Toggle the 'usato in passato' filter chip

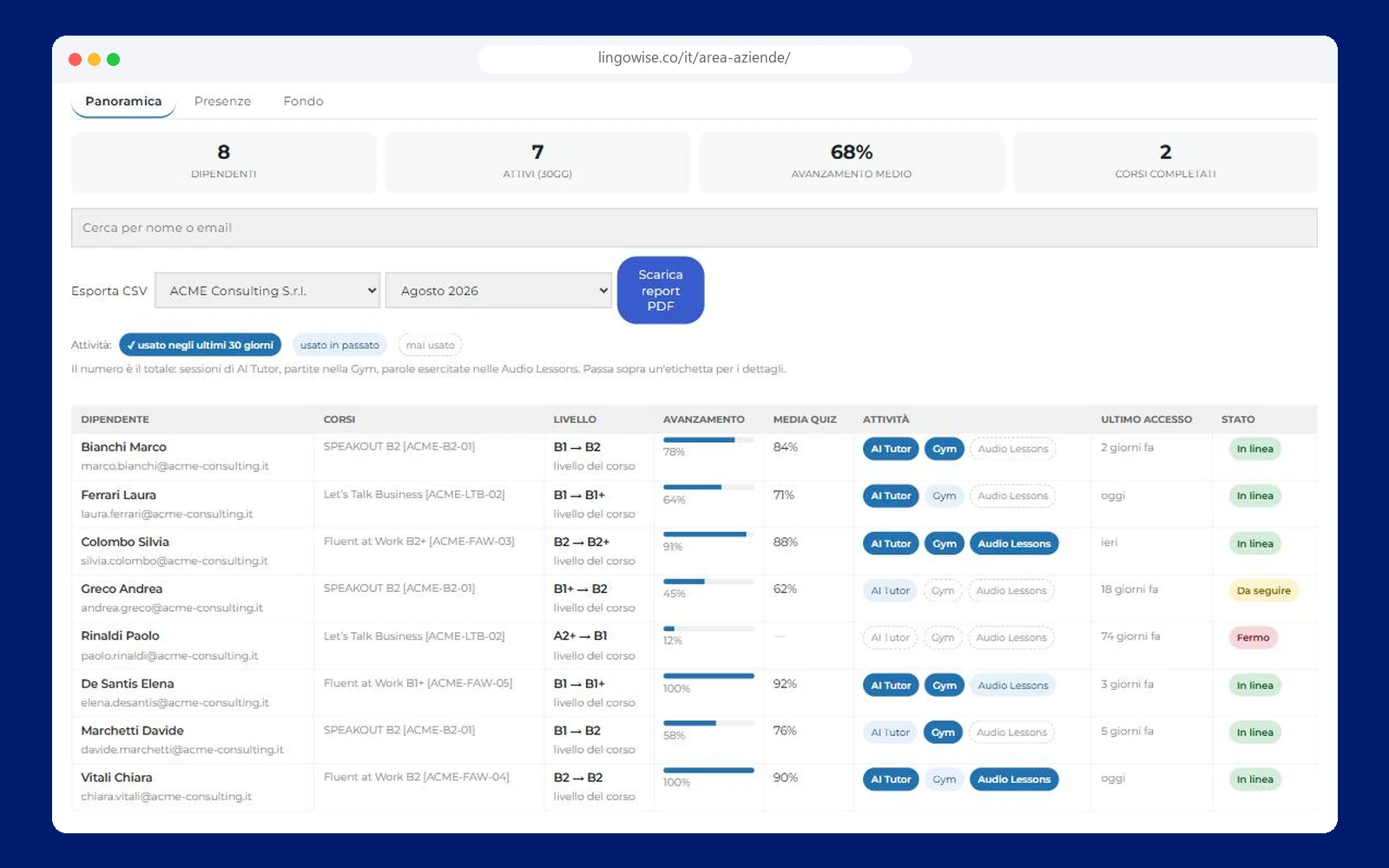point(339,345)
